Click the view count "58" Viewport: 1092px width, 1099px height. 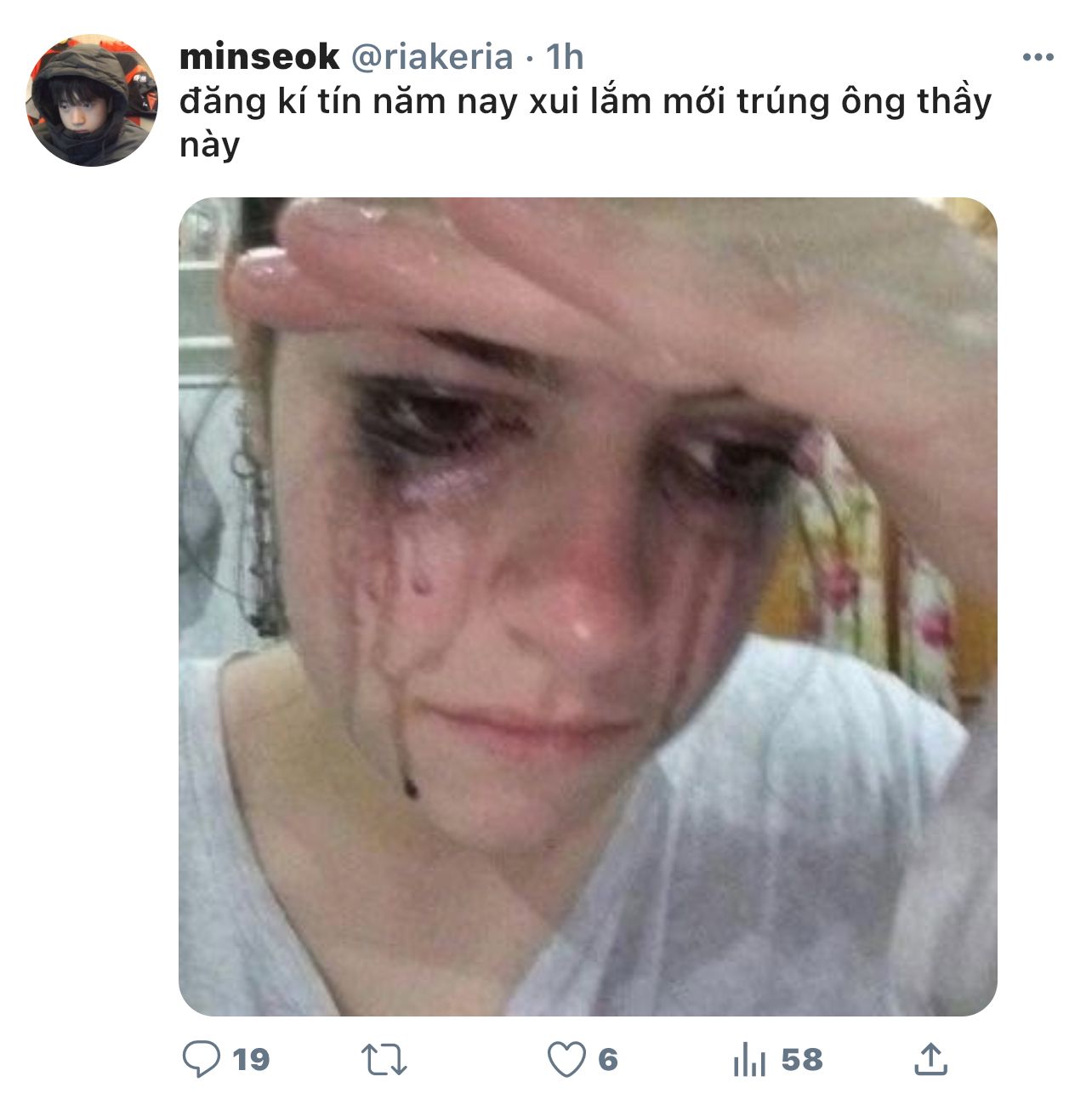(x=802, y=1060)
